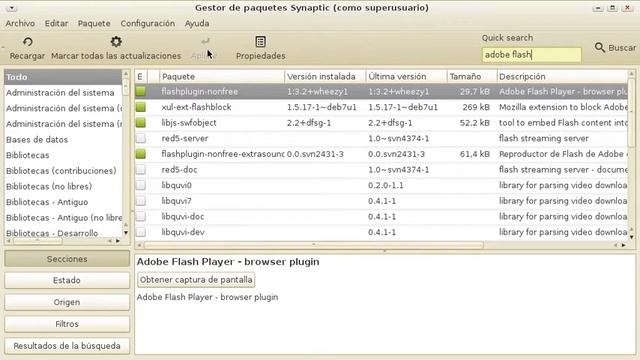Click the sections list down scroll arrow
The height and width of the screenshot is (360, 640).
coord(126,233)
